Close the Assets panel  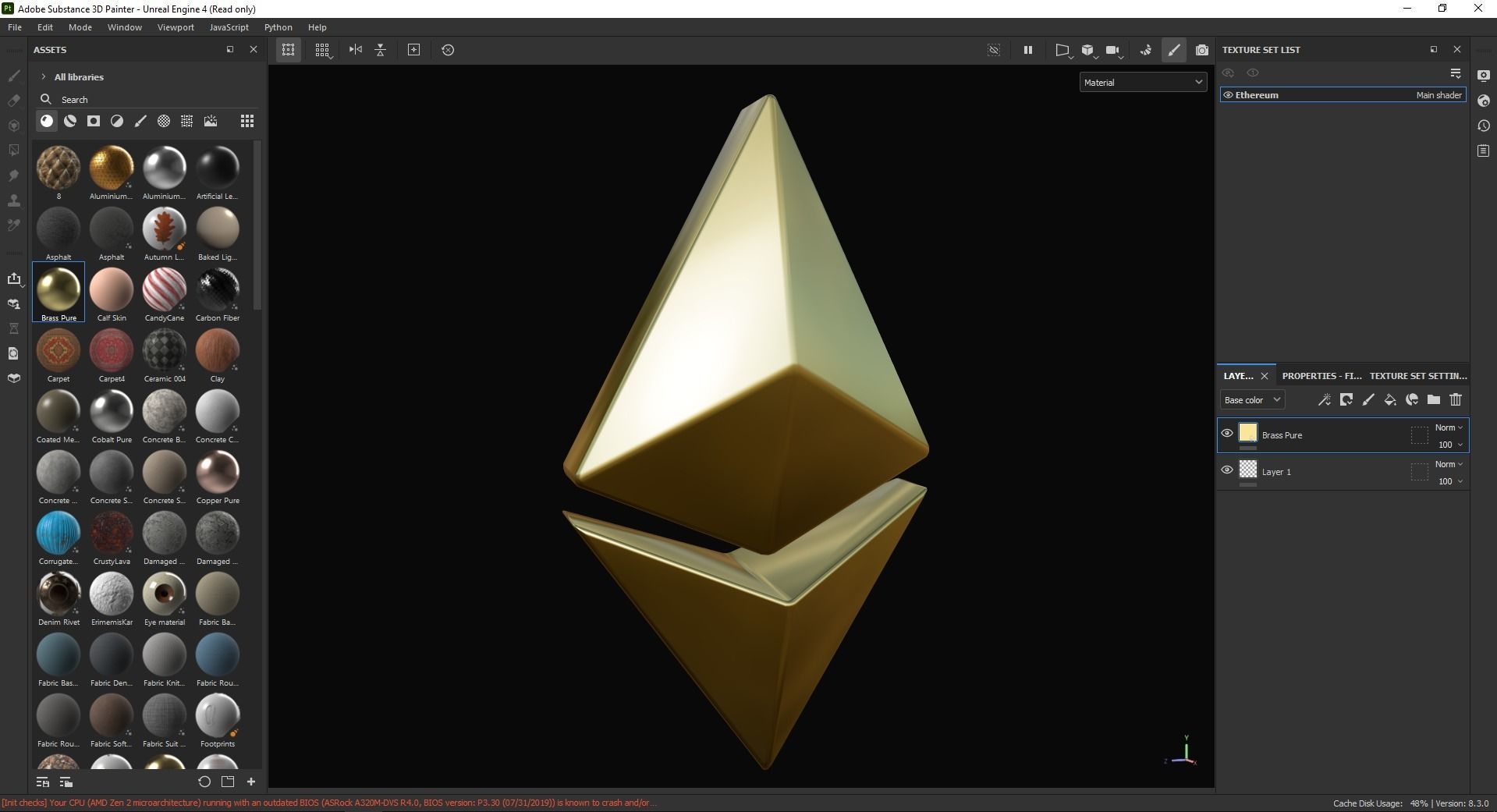pyautogui.click(x=254, y=49)
